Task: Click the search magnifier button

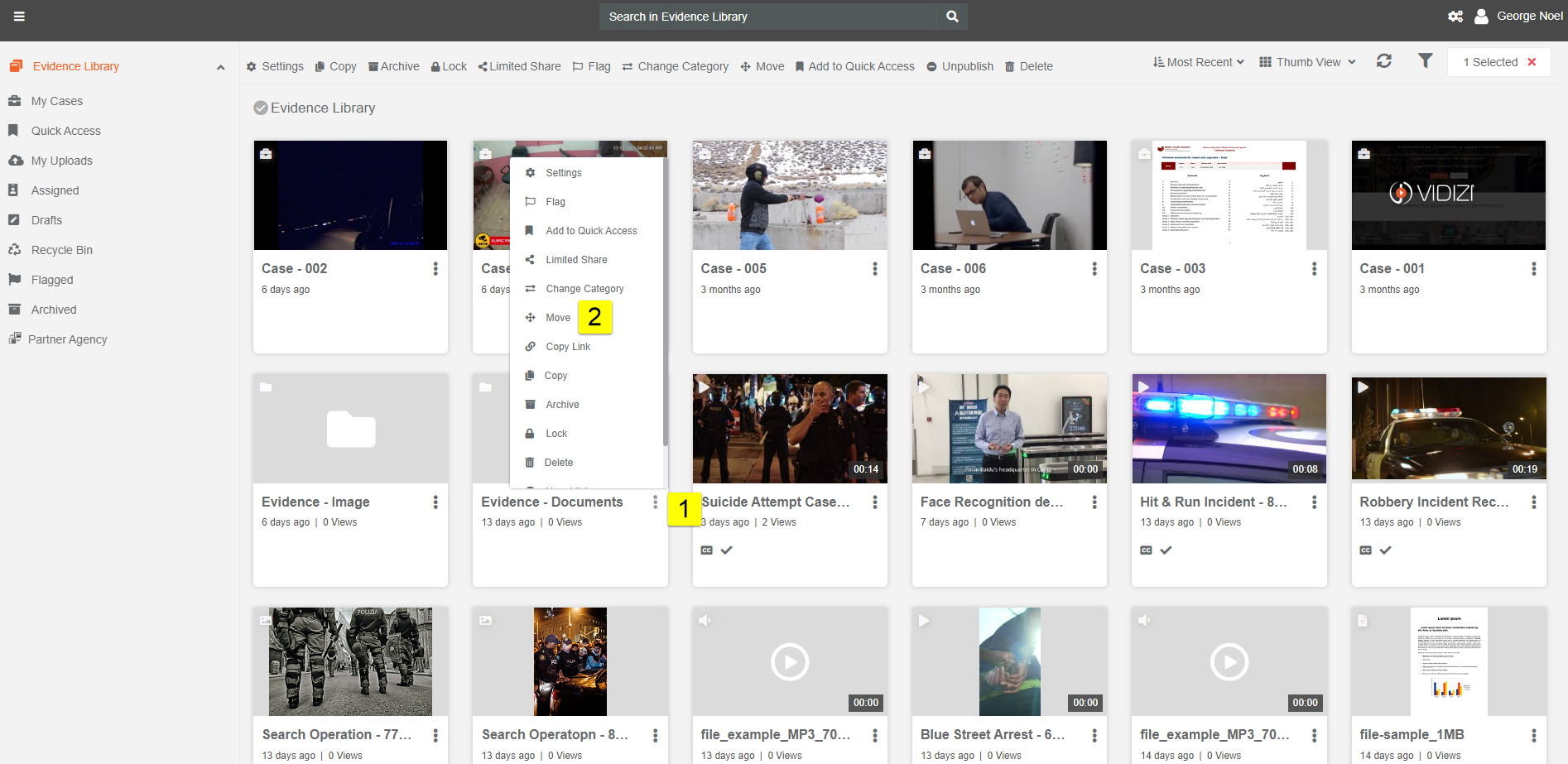Action: point(952,17)
